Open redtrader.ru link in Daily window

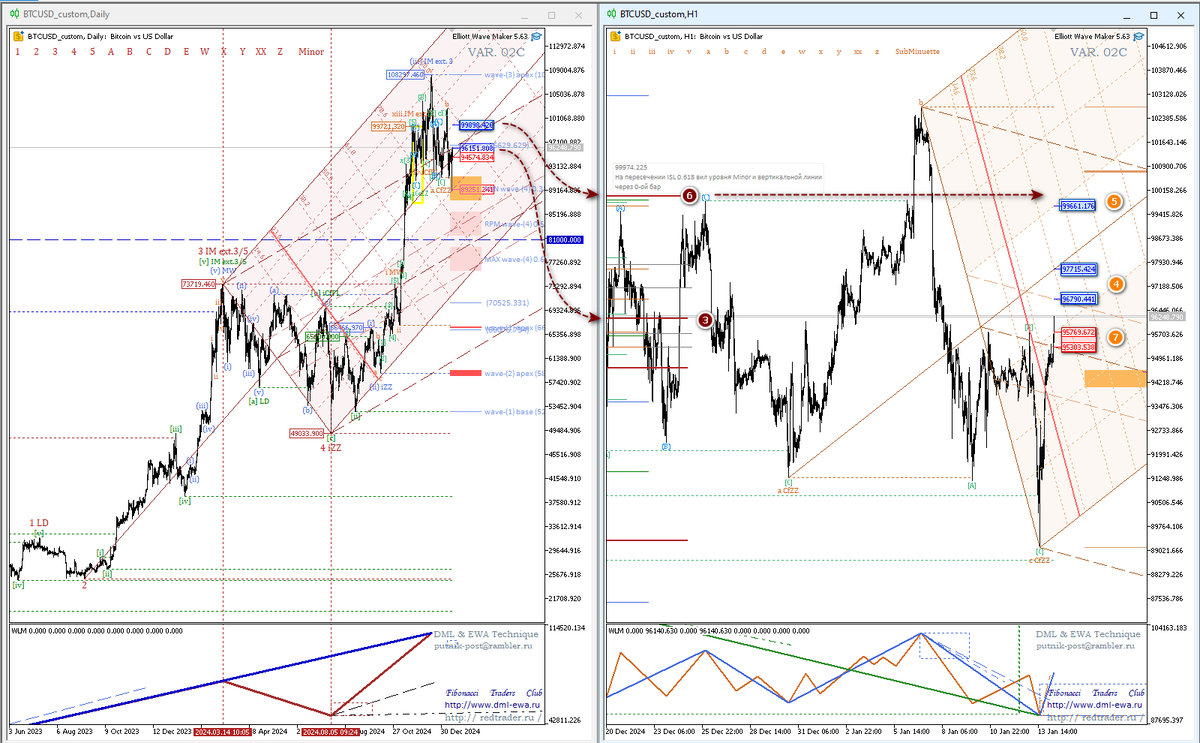(491, 717)
